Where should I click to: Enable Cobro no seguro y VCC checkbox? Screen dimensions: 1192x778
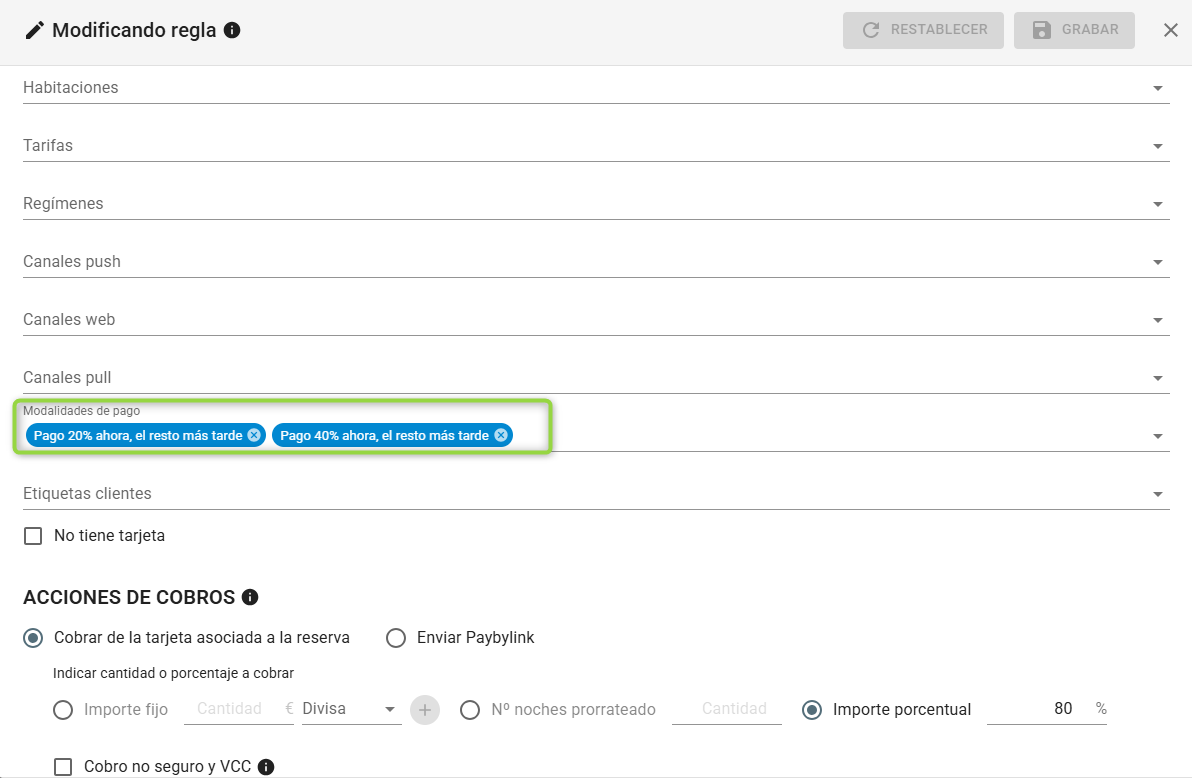pos(64,767)
